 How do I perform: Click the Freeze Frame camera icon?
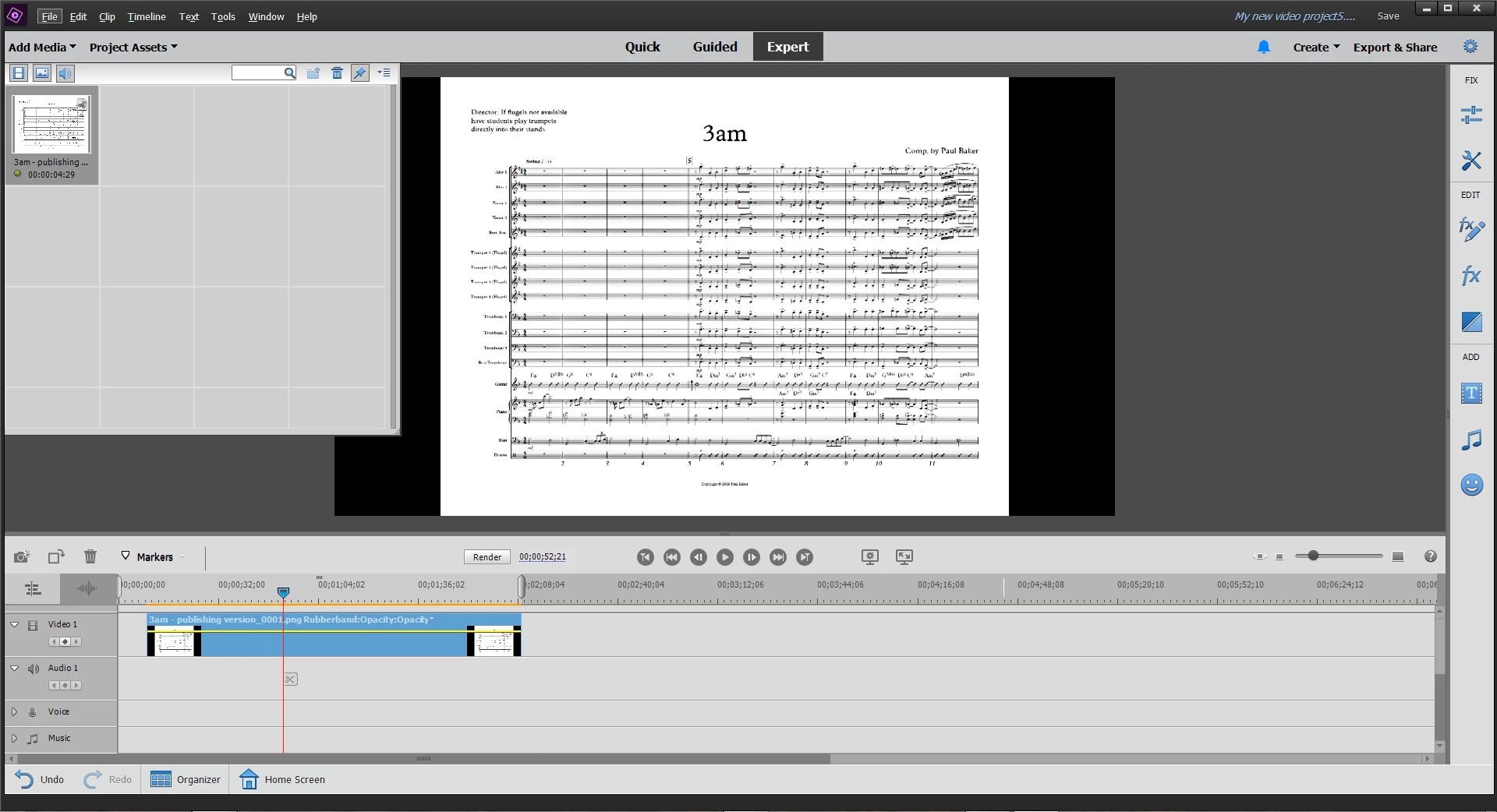pyautogui.click(x=22, y=556)
